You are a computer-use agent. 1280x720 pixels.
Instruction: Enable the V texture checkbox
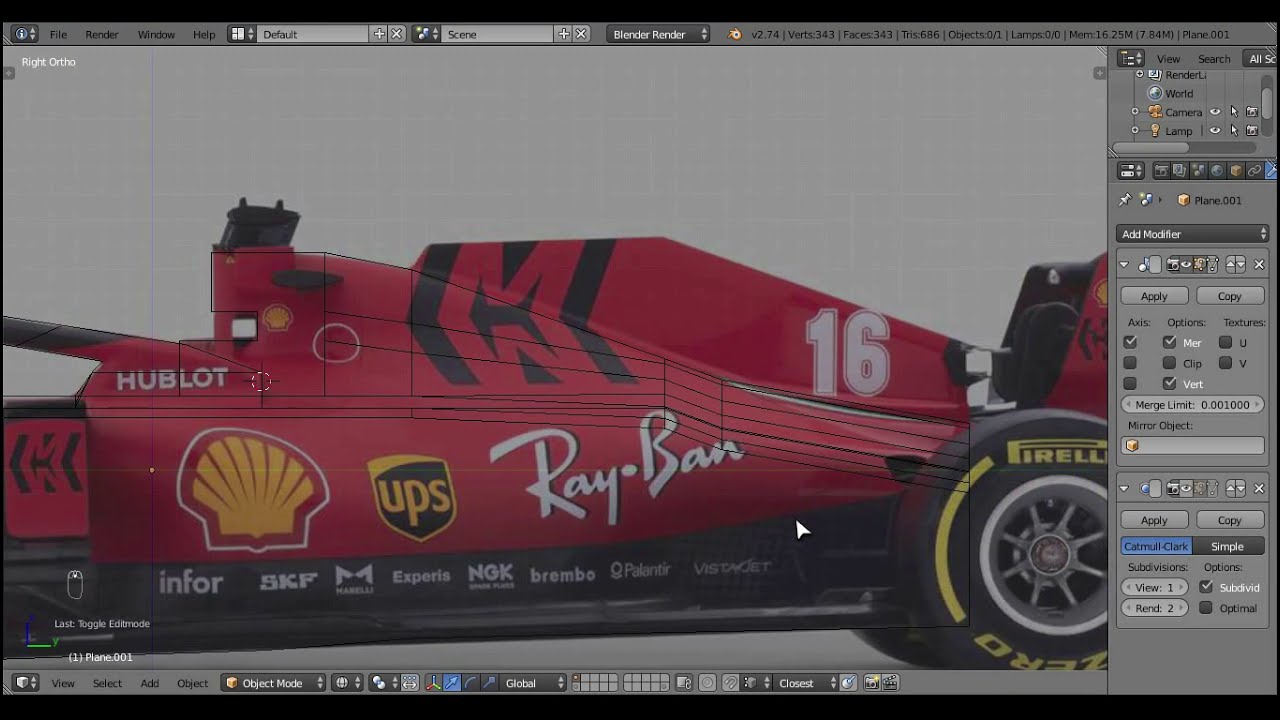pos(1226,363)
